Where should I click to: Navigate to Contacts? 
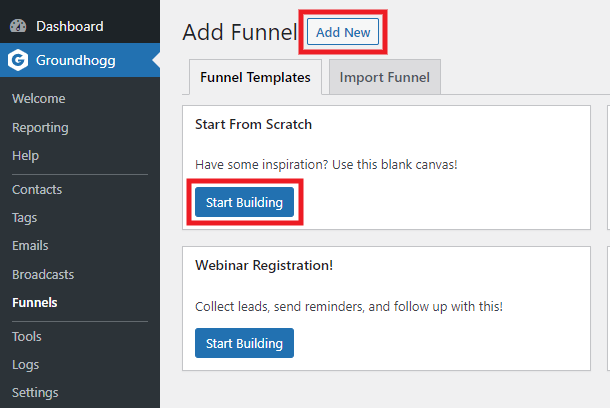(x=37, y=189)
